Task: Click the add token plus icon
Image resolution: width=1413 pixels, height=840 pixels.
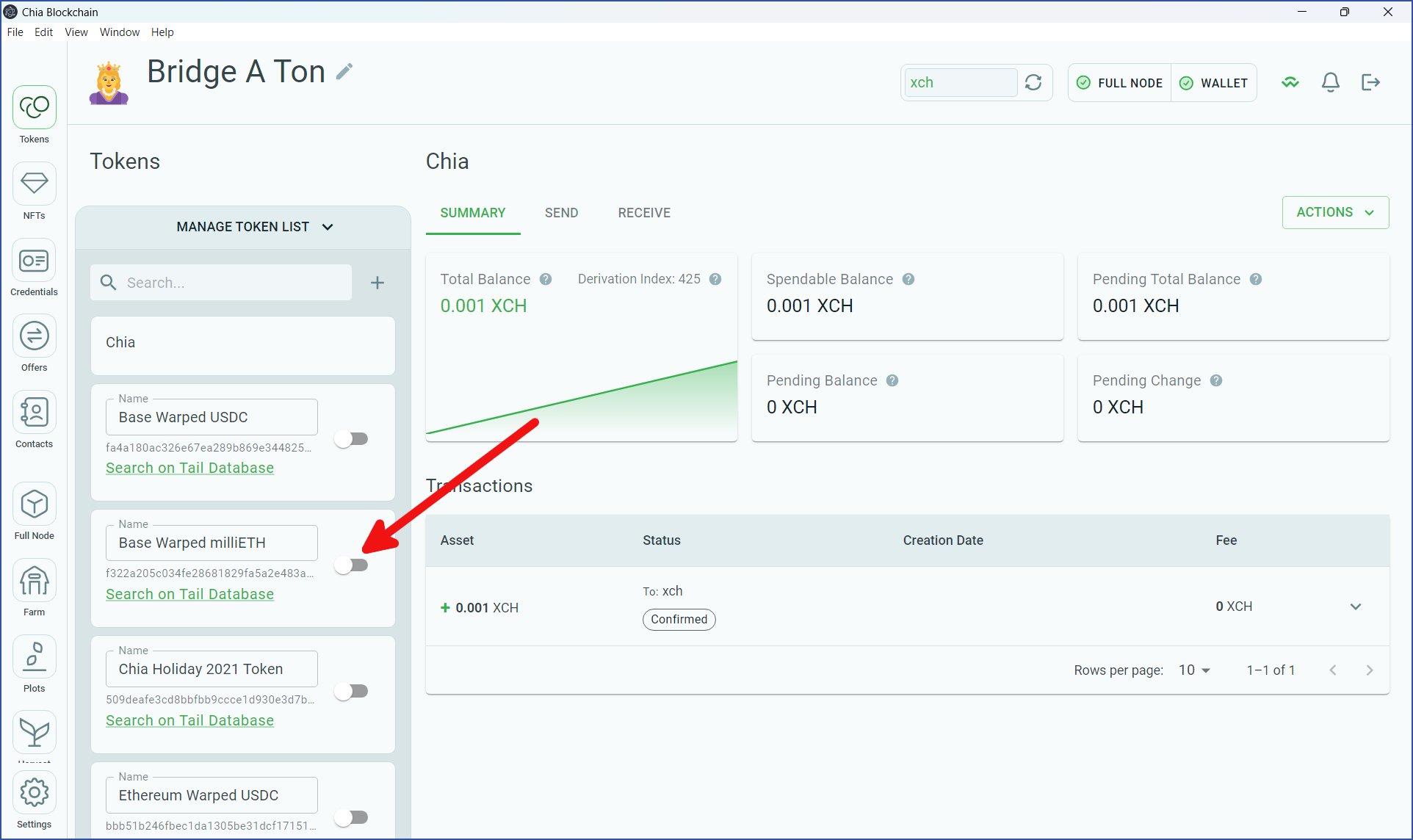Action: [377, 283]
